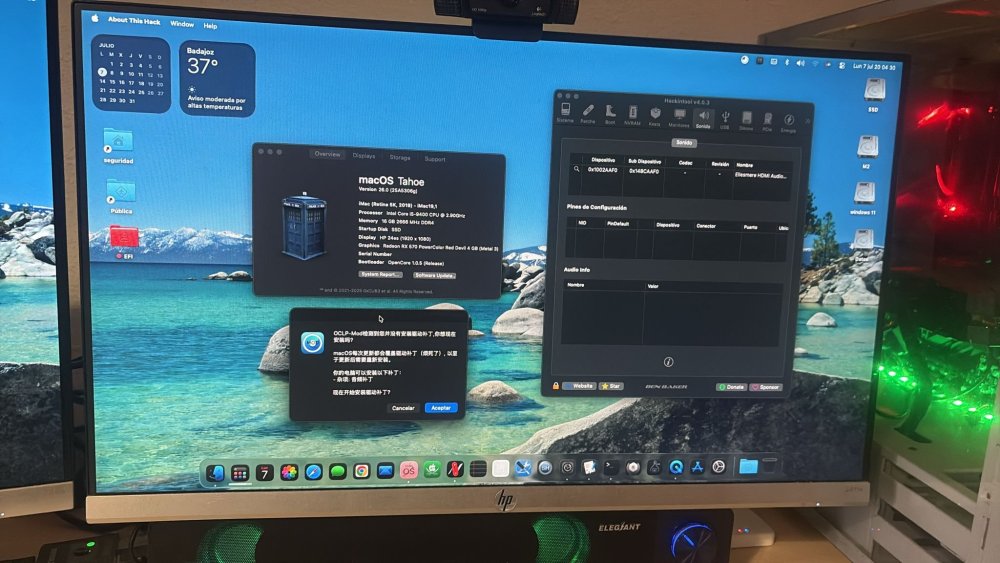The height and width of the screenshot is (563, 1000).
Task: Click Aceptar in the OCLP-Mod dialog
Action: click(441, 407)
